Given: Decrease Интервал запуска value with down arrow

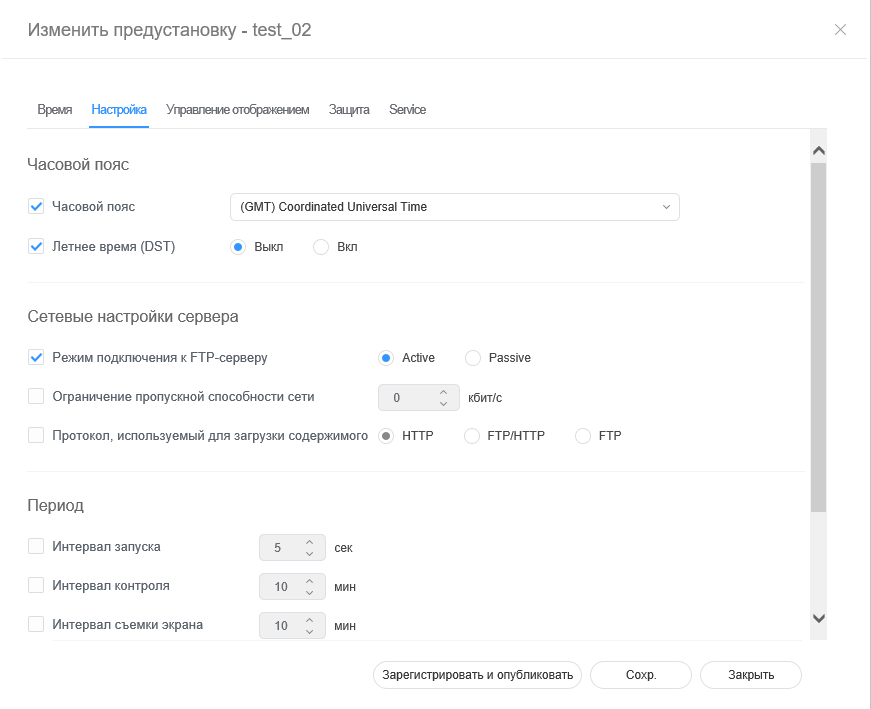Looking at the screenshot, I should point(310,554).
